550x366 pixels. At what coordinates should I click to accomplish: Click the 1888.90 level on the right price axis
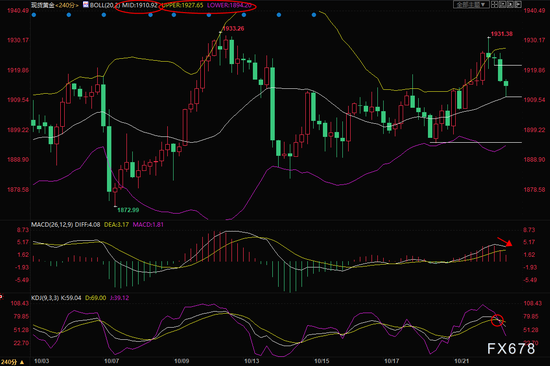pos(535,160)
